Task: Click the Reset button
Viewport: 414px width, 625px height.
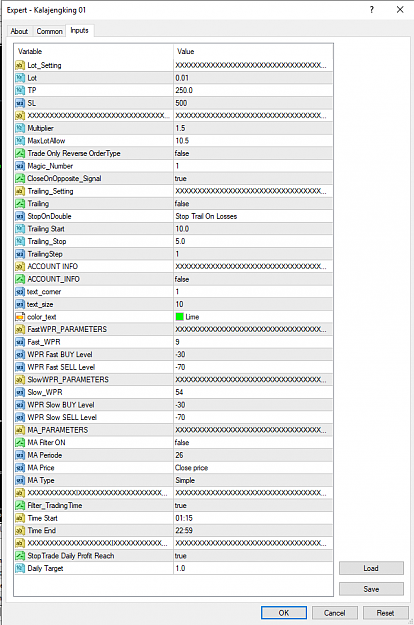Action: tap(385, 613)
